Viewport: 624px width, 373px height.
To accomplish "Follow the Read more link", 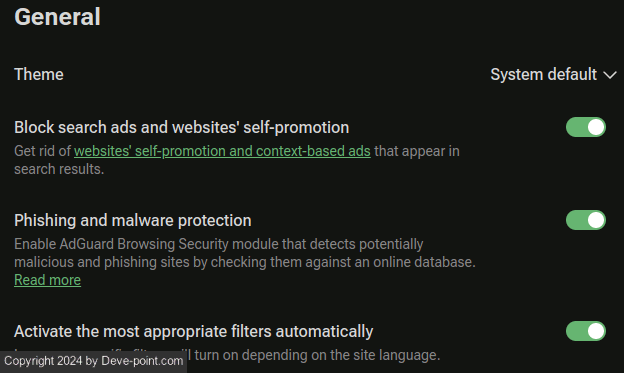I will coord(47,280).
